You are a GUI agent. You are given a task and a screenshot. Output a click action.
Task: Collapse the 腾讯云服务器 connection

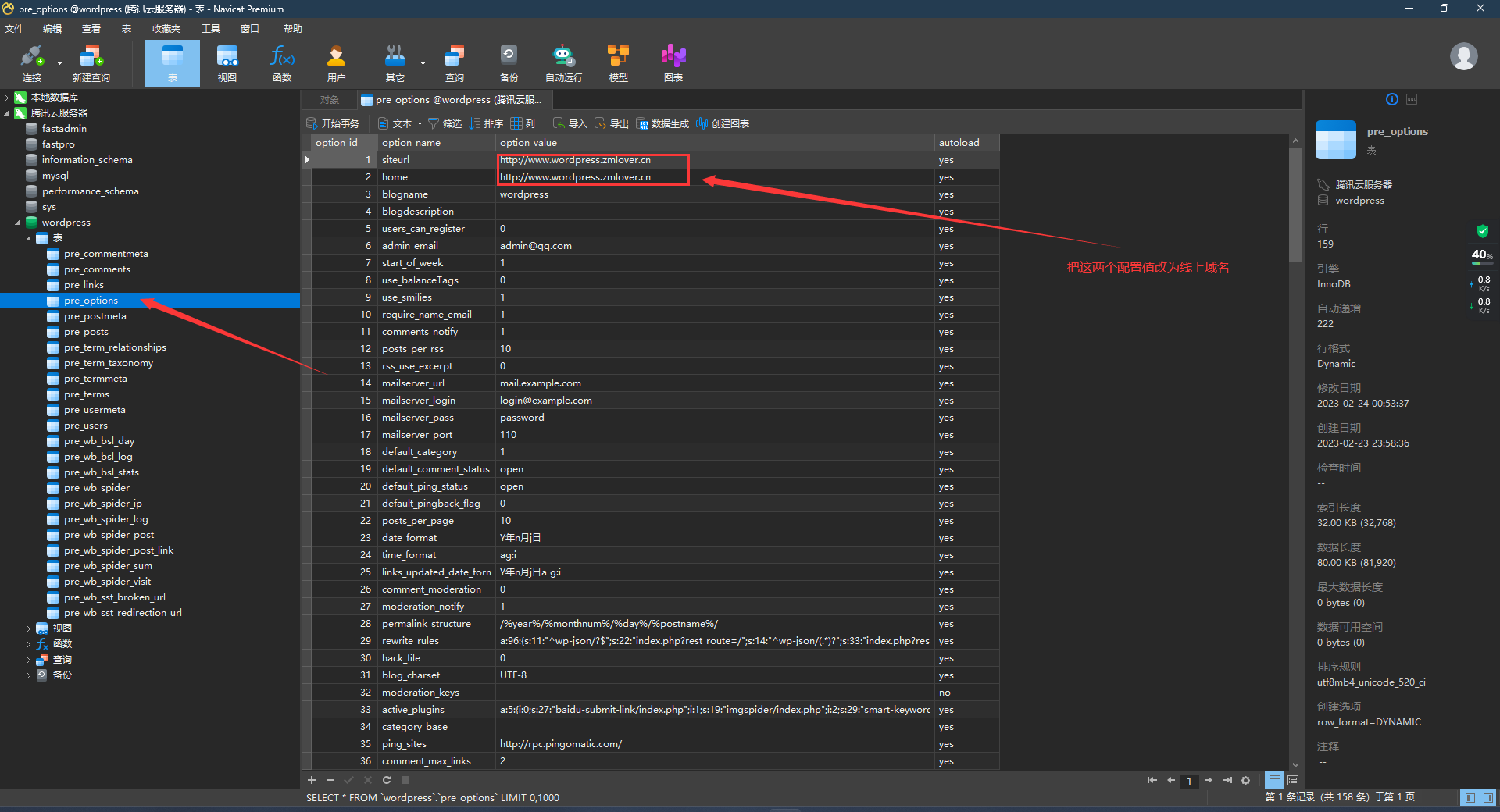(x=6, y=113)
